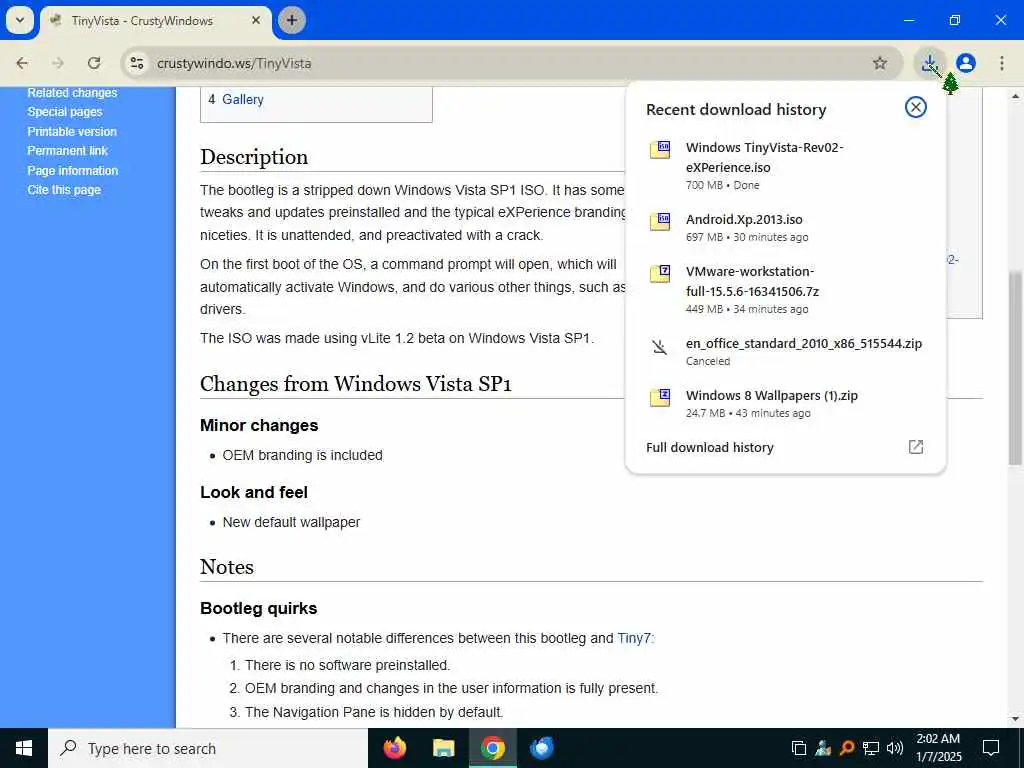Close the Recent download history popup
Image resolution: width=1024 pixels, height=768 pixels.
pyautogui.click(x=916, y=107)
